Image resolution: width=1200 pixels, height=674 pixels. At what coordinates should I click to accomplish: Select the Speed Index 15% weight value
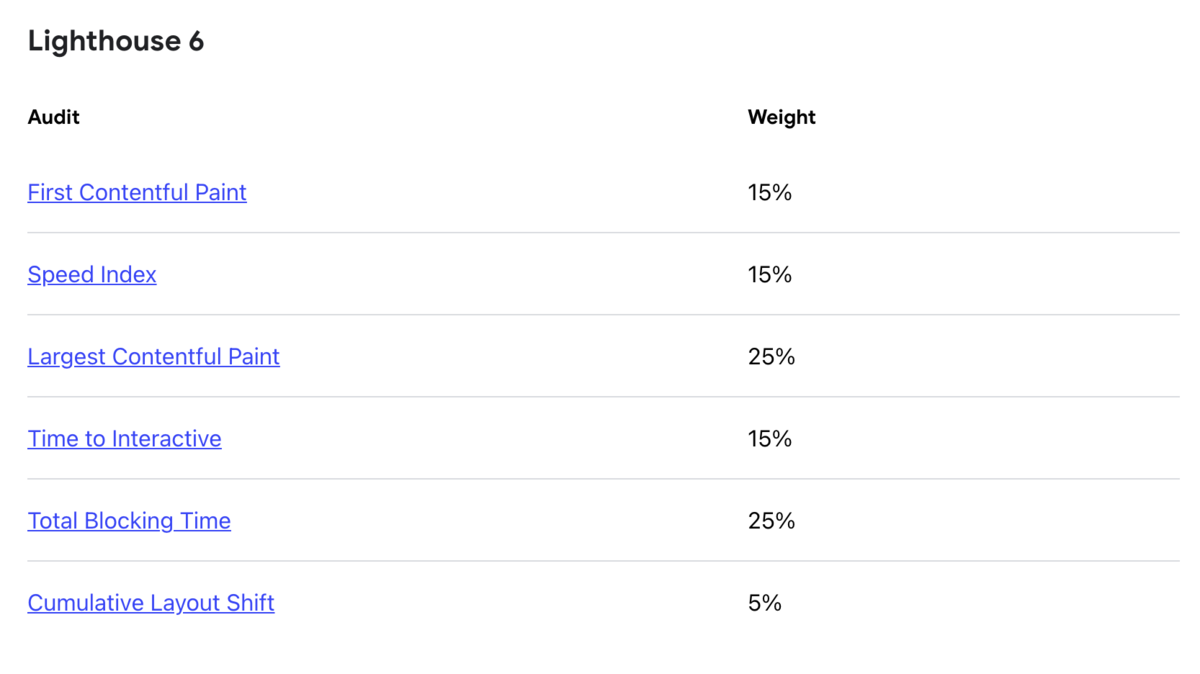click(769, 275)
